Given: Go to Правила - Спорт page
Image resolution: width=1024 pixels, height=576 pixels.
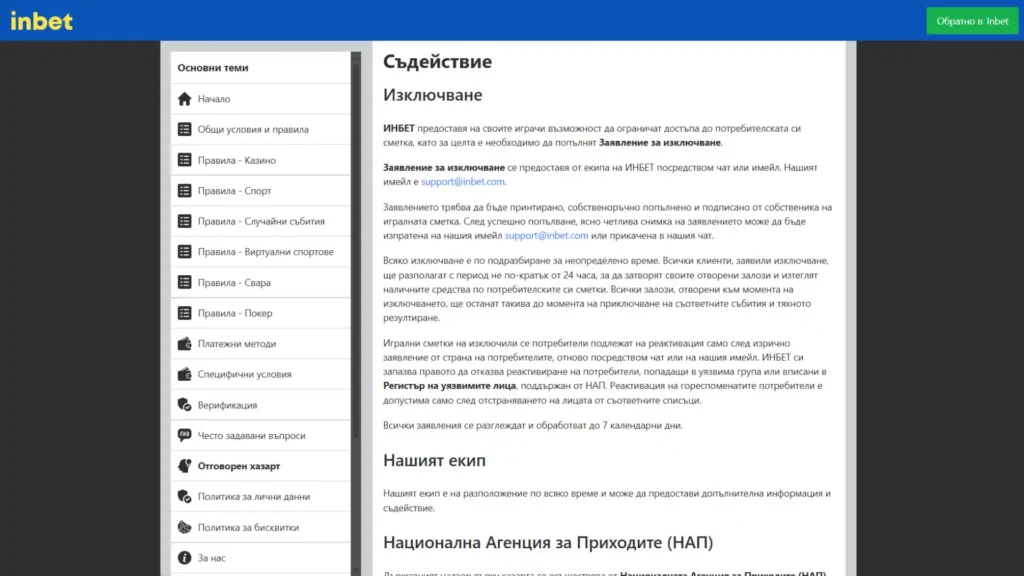Looking at the screenshot, I should [261, 191].
